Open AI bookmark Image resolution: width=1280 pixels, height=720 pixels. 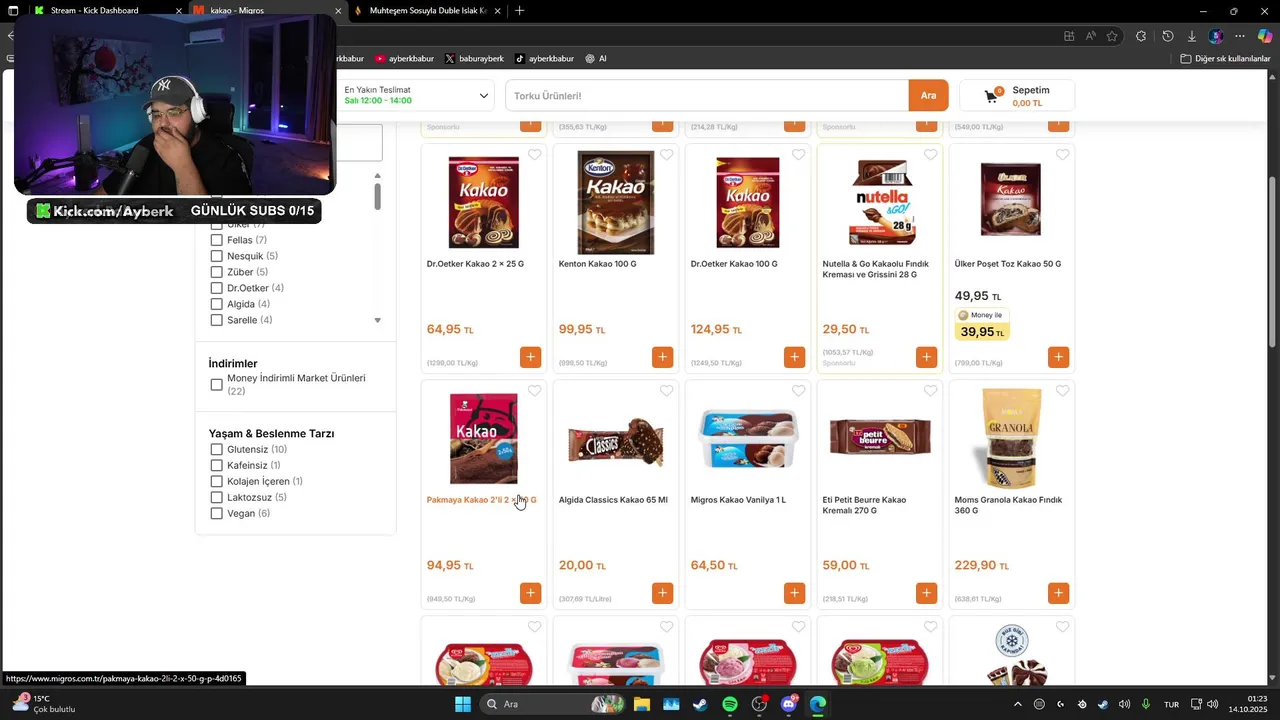[596, 59]
